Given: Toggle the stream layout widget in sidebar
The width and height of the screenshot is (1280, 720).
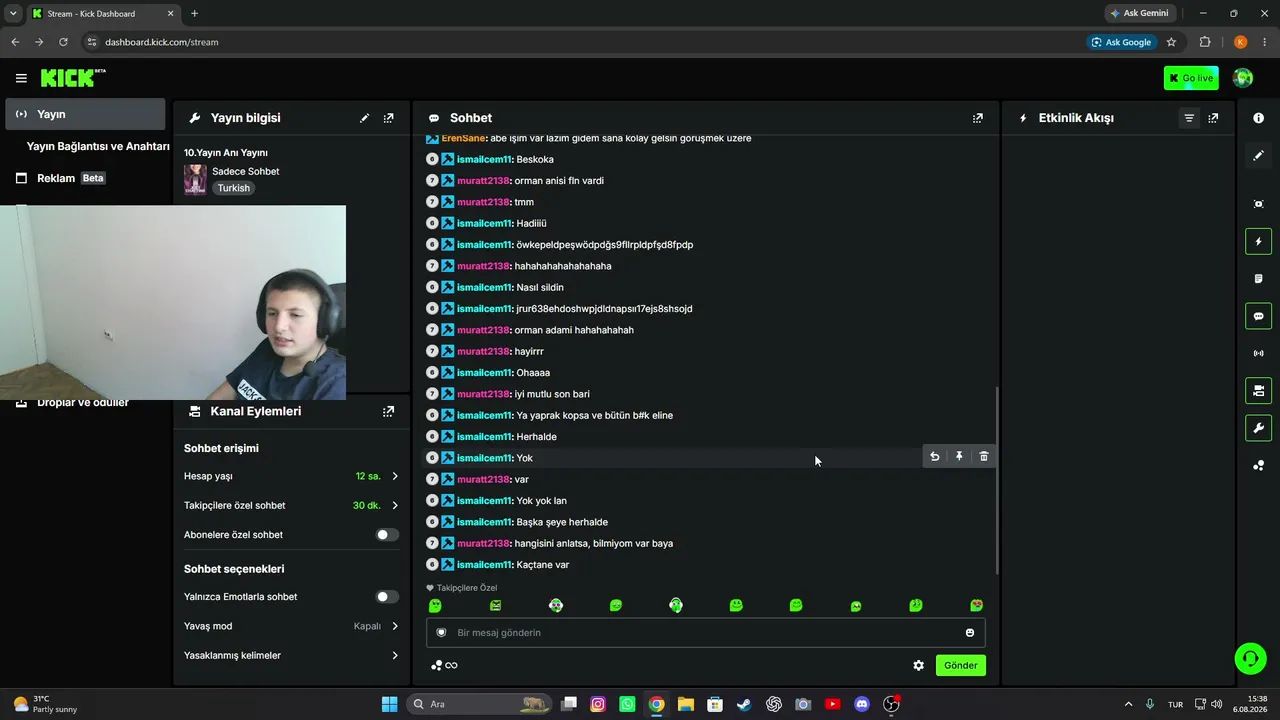Looking at the screenshot, I should click(x=1258, y=390).
